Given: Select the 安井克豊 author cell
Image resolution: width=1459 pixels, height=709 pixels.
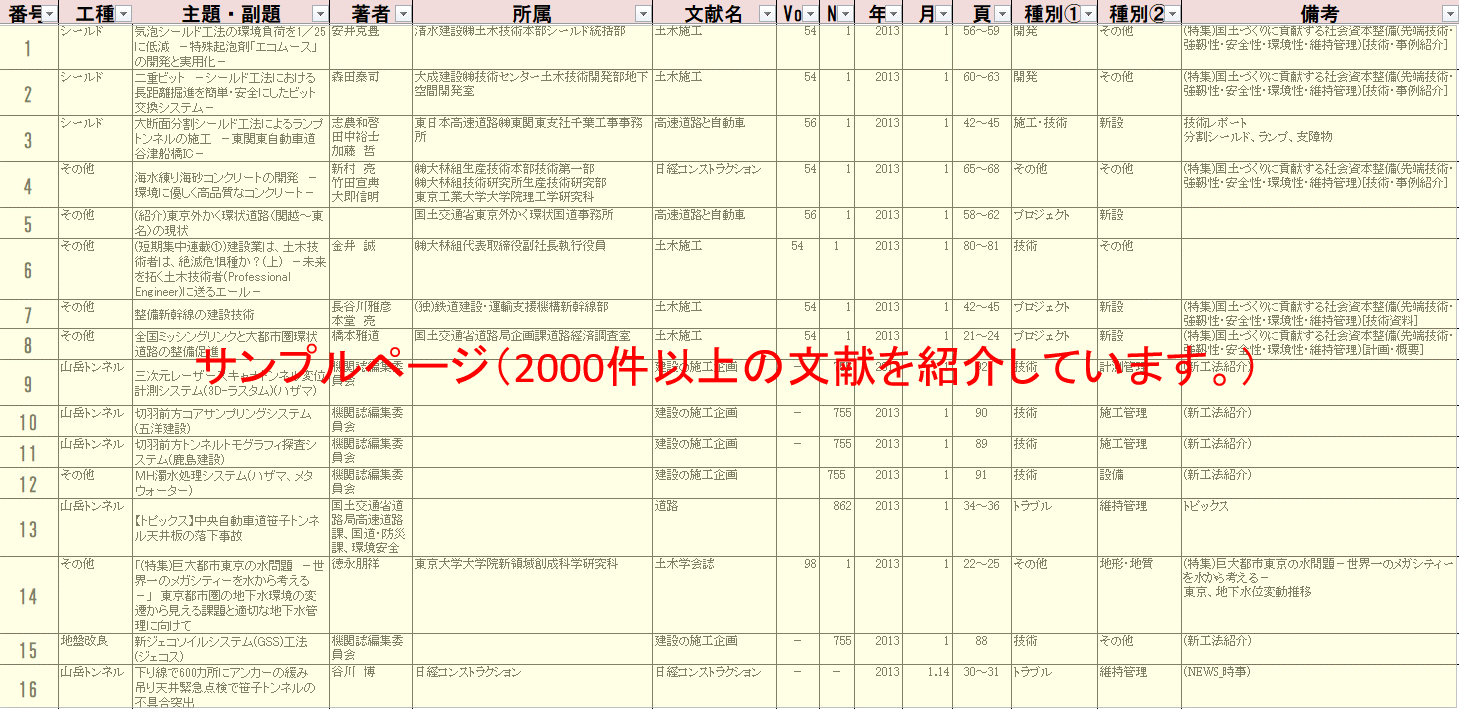Looking at the screenshot, I should pos(370,32).
